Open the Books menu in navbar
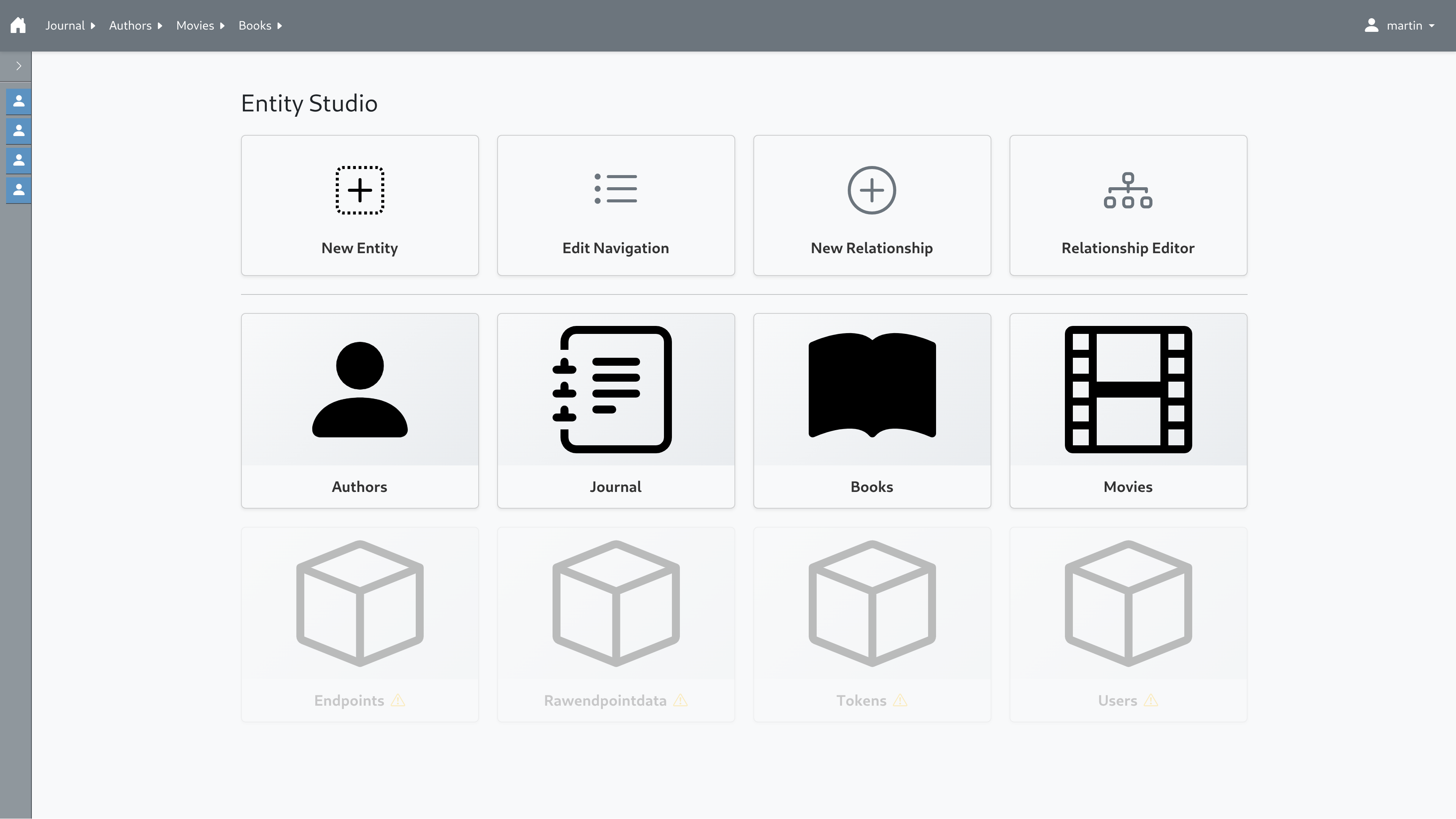 click(x=260, y=25)
